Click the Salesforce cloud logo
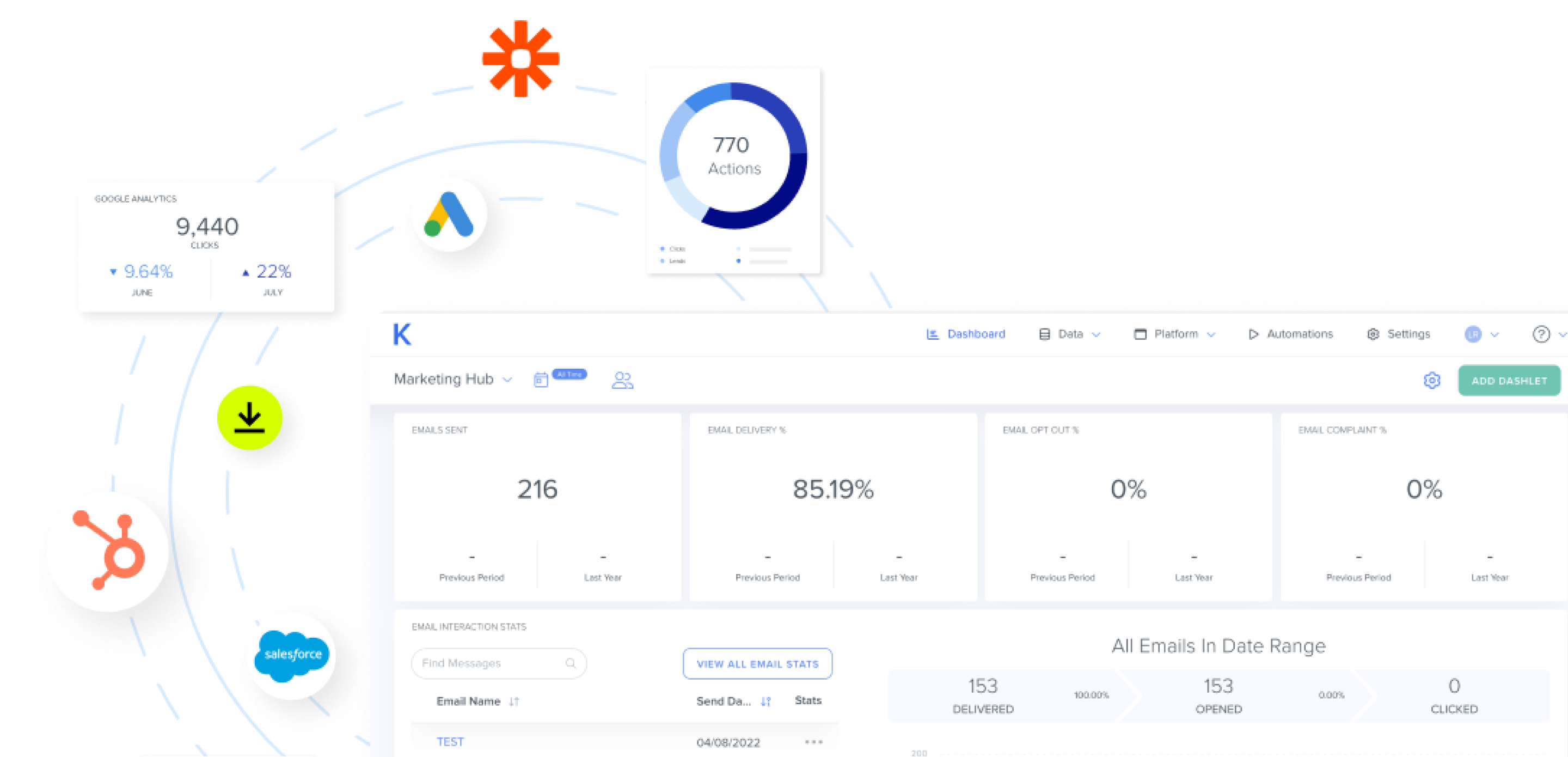Image resolution: width=1568 pixels, height=757 pixels. coord(292,655)
